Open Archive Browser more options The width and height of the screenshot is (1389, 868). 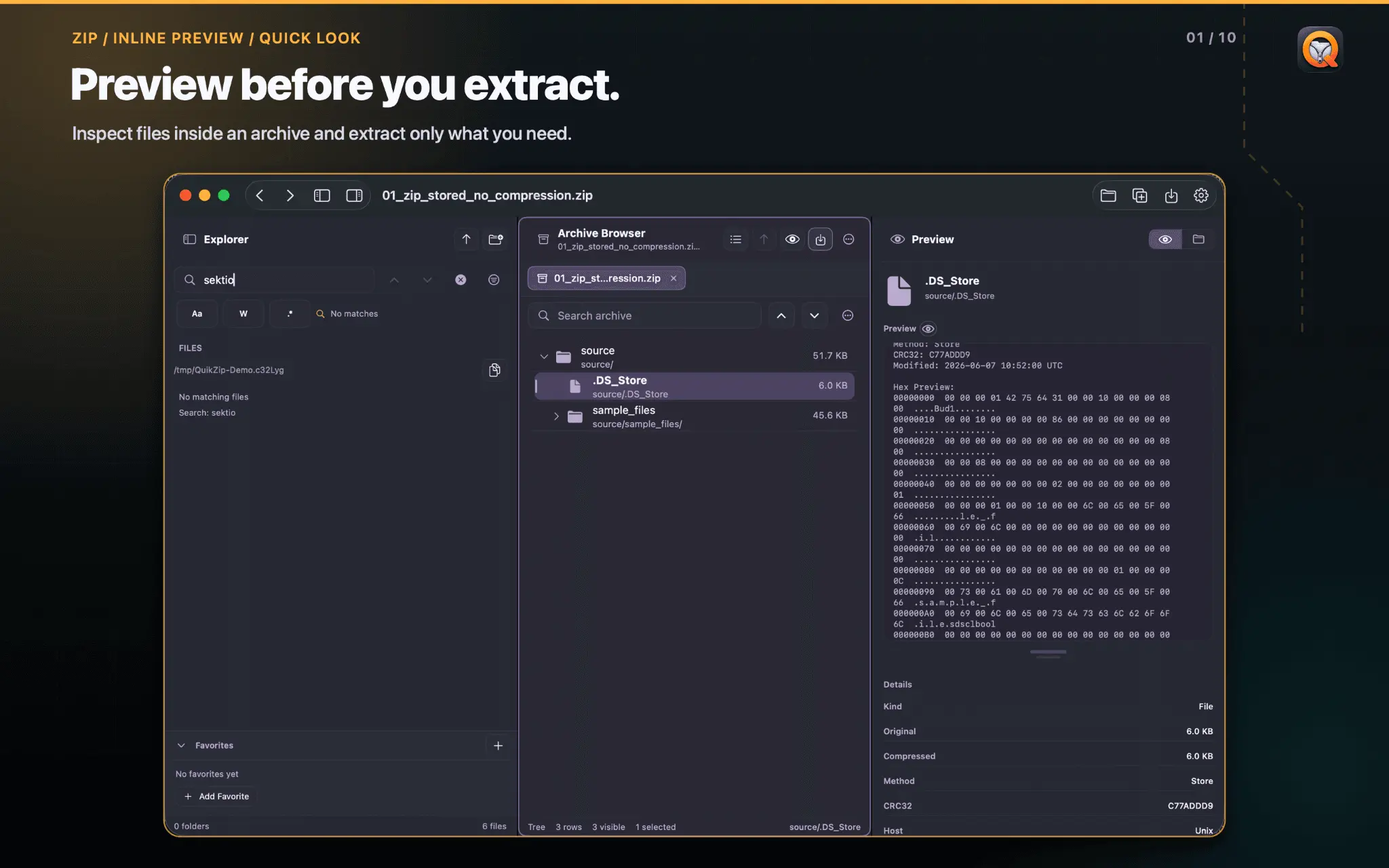click(x=848, y=239)
